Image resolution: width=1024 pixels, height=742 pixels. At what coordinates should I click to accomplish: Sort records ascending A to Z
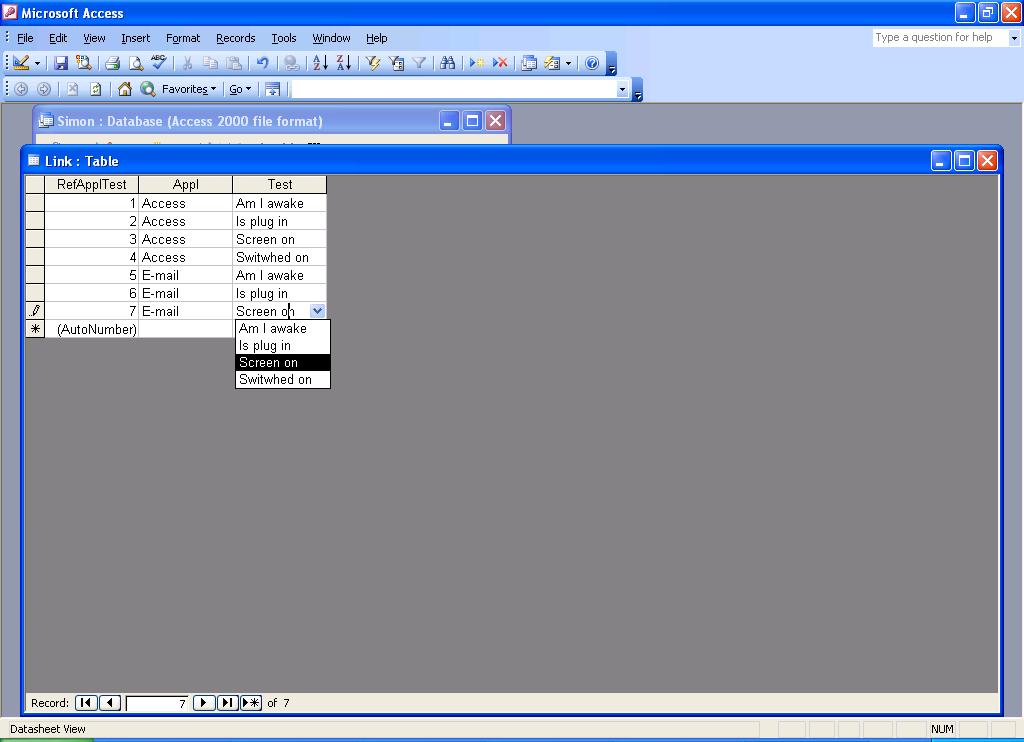pos(320,63)
